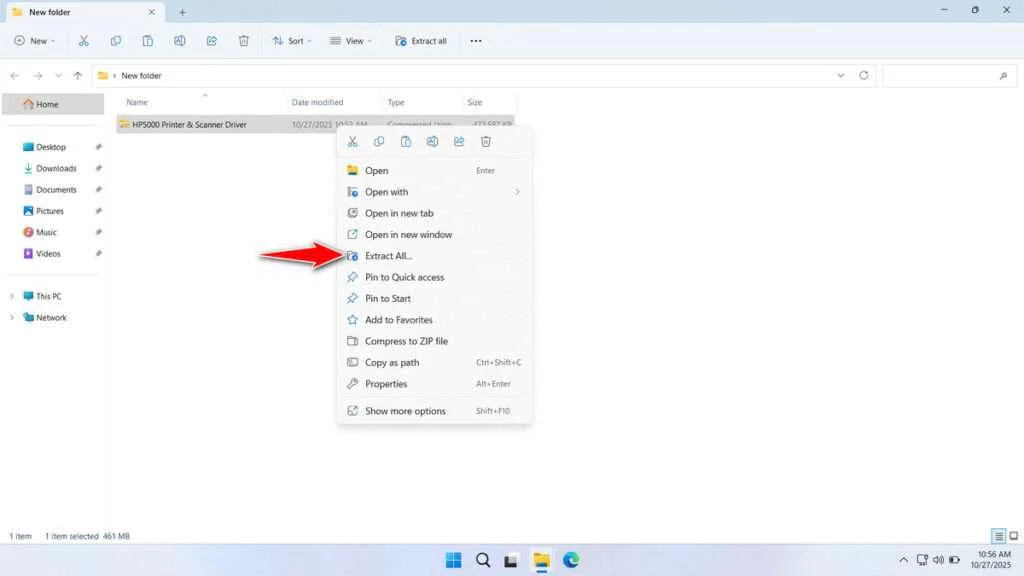Select Extract All from the context menu

(390, 255)
